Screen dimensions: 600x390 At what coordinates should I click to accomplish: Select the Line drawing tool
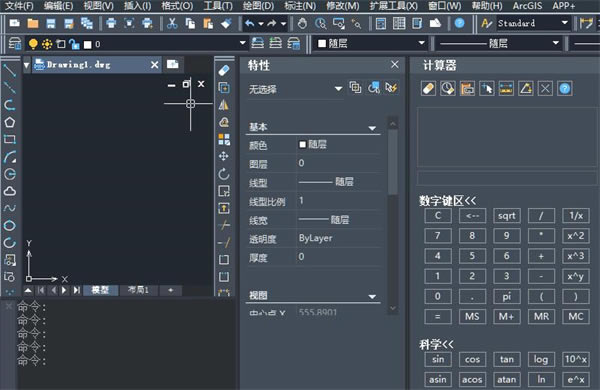pyautogui.click(x=9, y=70)
